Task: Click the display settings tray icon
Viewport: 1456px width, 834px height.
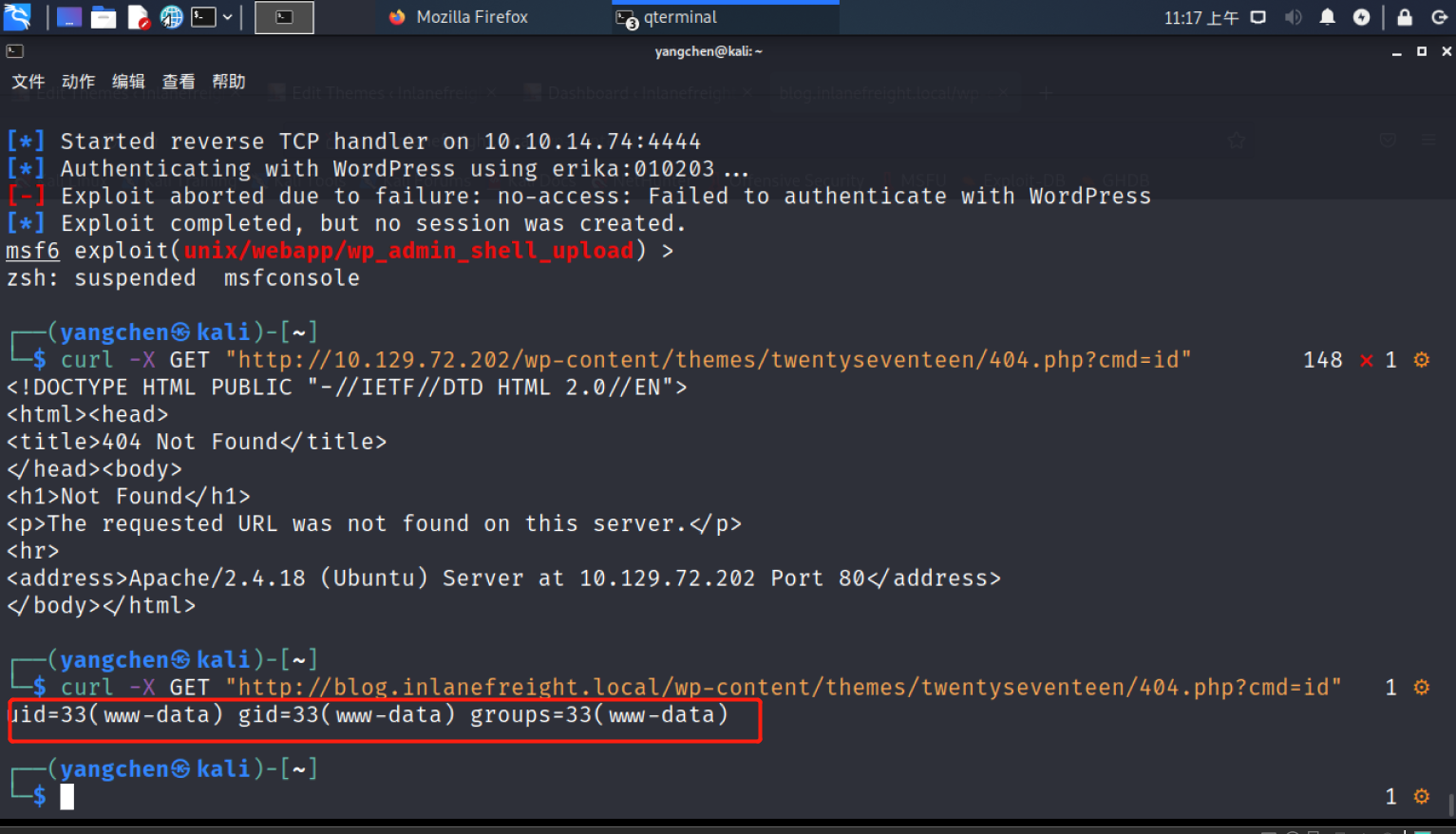Action: 1258,17
